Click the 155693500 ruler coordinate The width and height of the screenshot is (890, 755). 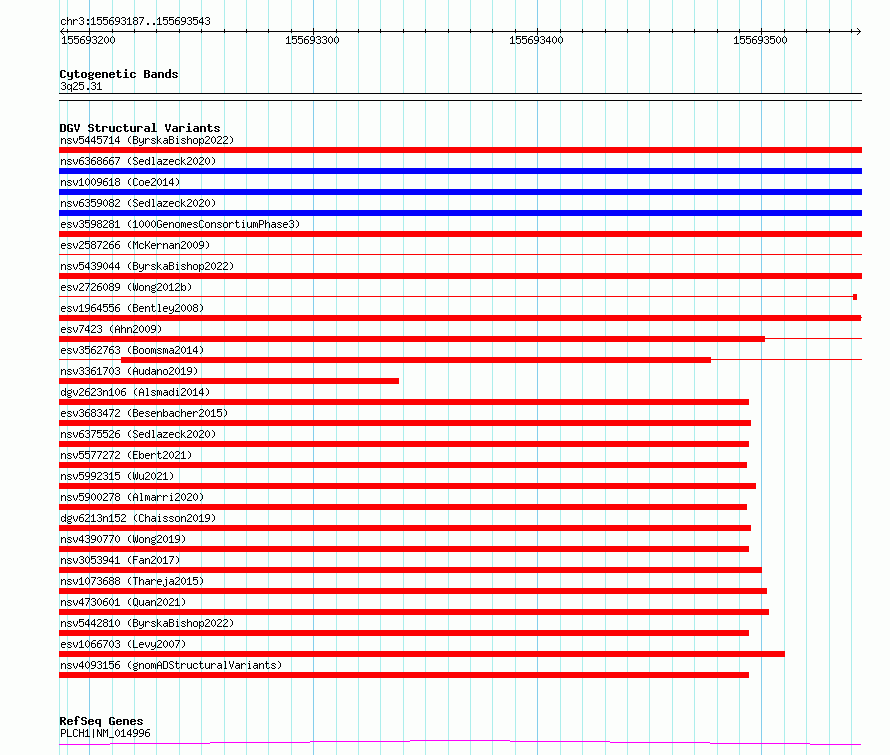point(760,40)
